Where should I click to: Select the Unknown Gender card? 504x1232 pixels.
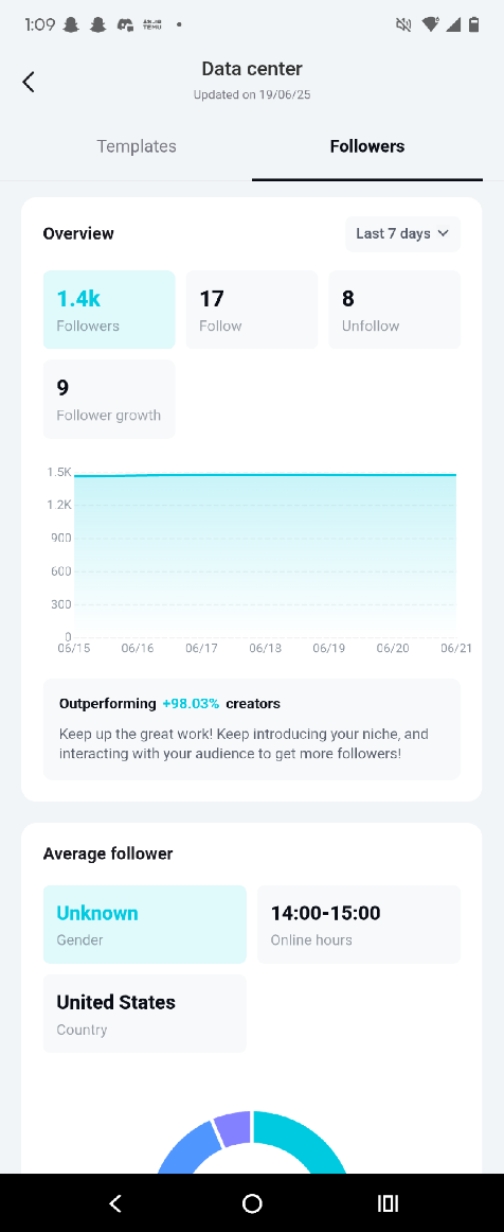[145, 924]
